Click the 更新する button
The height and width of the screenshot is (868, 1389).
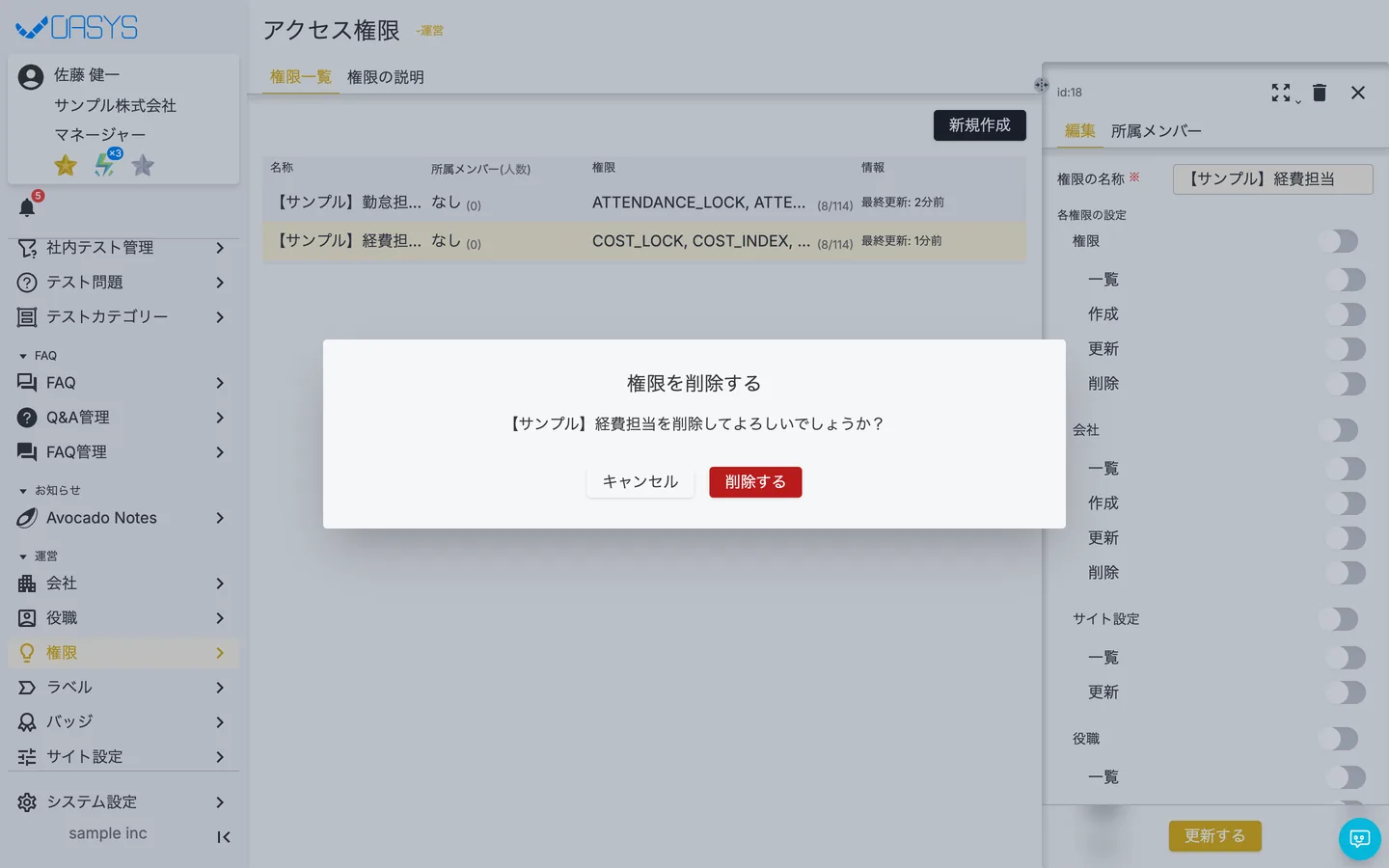[1215, 836]
